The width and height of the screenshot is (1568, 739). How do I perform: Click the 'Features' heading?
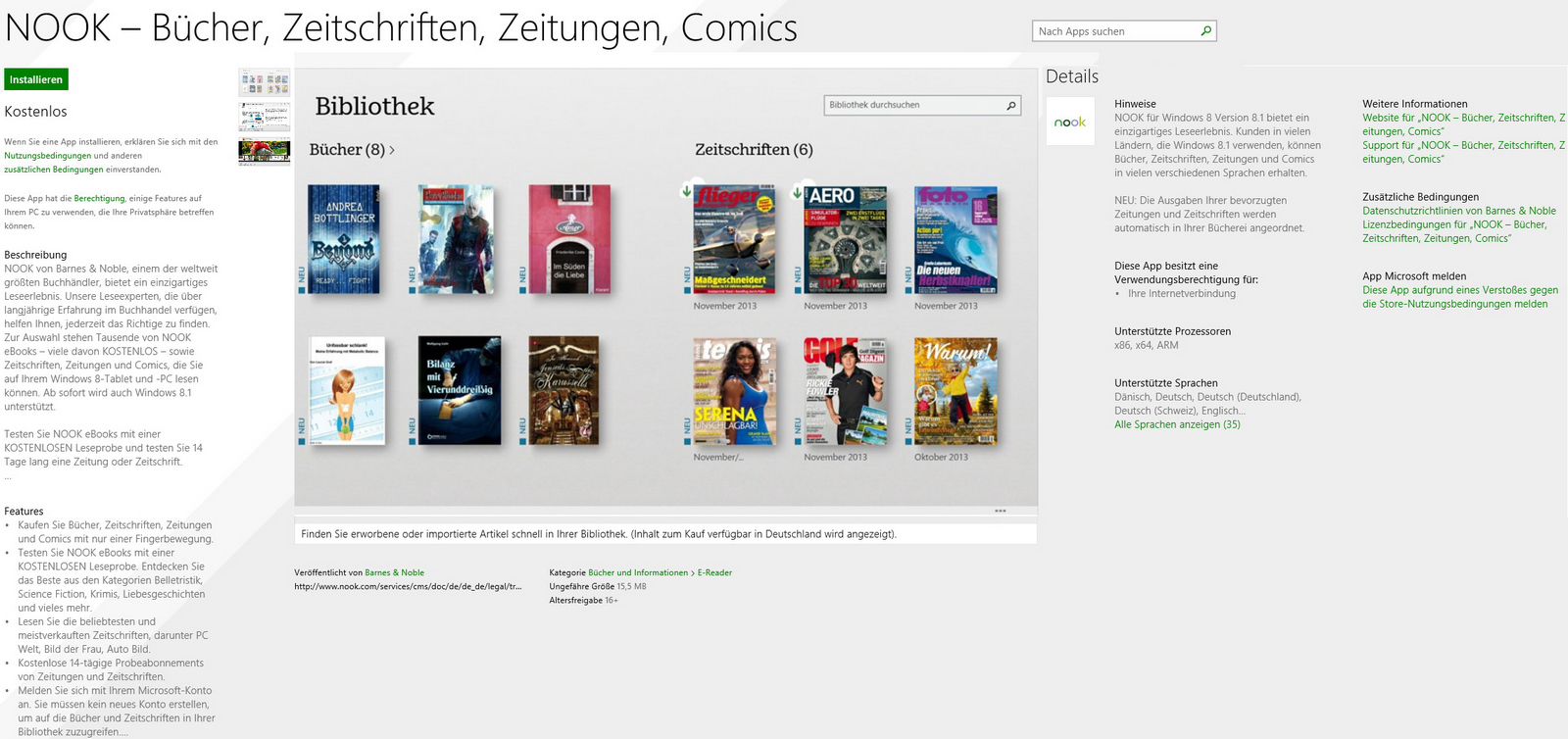click(24, 512)
